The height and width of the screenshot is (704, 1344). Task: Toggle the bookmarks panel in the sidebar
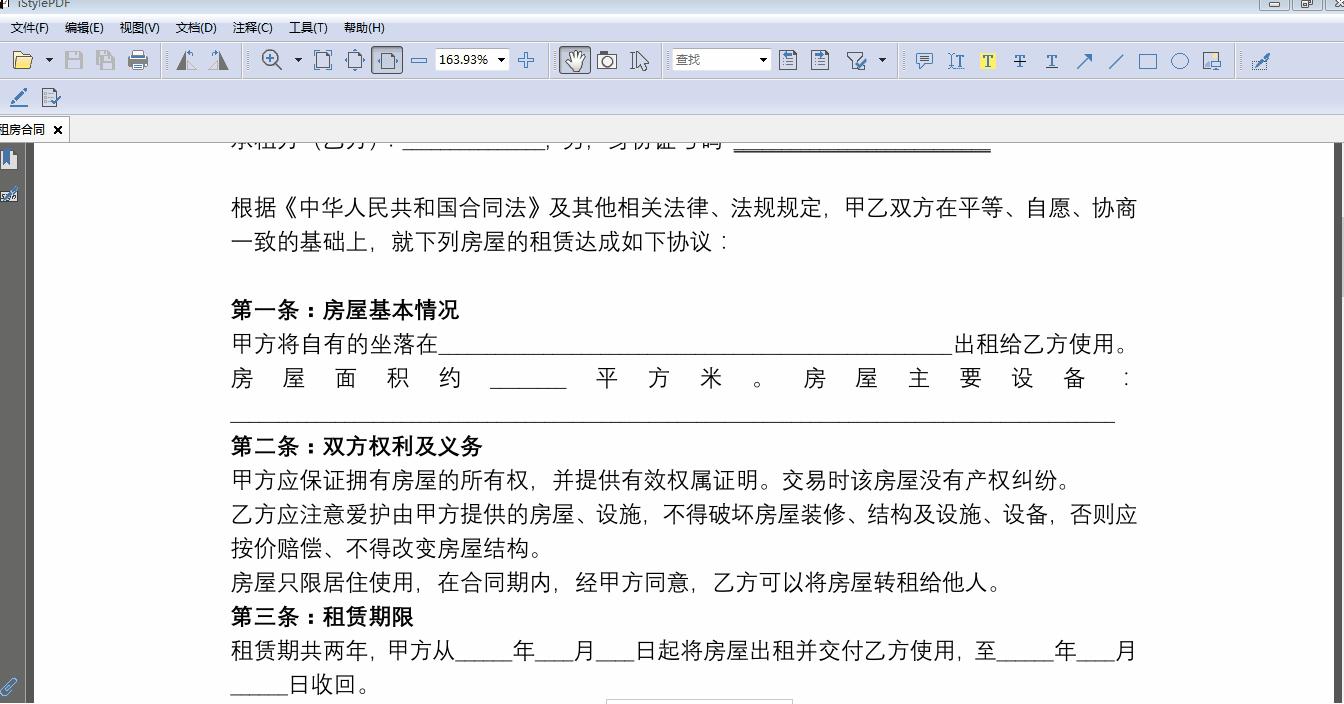click(x=11, y=158)
